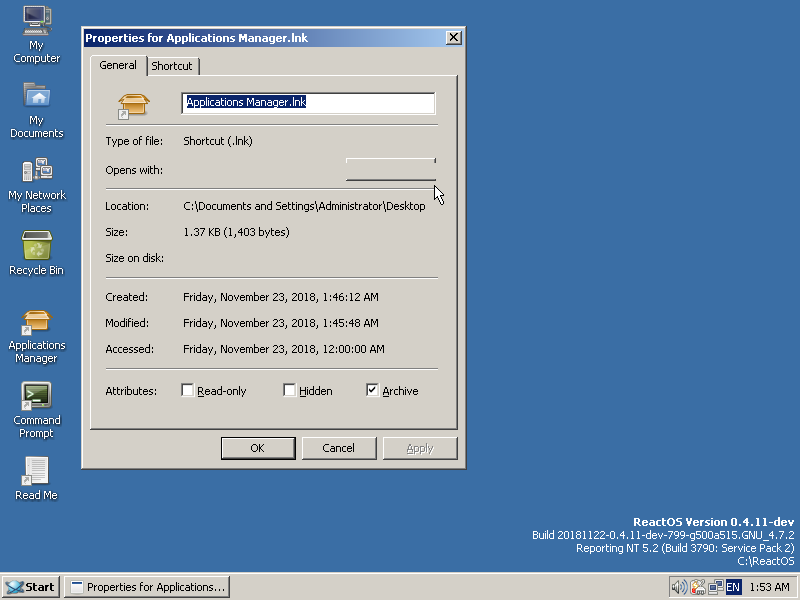
Task: Select the Read Me desktop shortcut
Action: pyautogui.click(x=37, y=478)
